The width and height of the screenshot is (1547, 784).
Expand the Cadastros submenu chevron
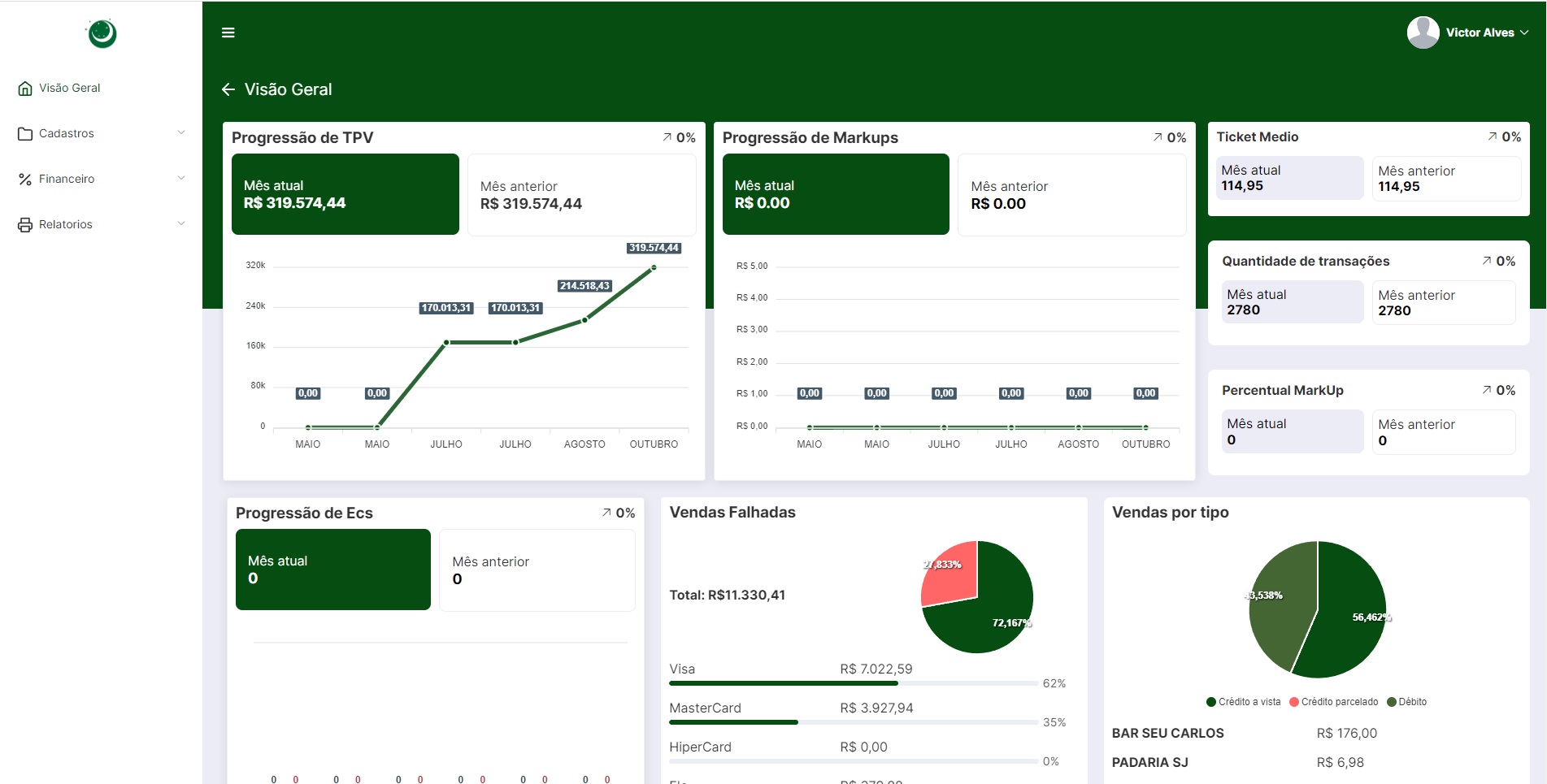pyautogui.click(x=181, y=132)
